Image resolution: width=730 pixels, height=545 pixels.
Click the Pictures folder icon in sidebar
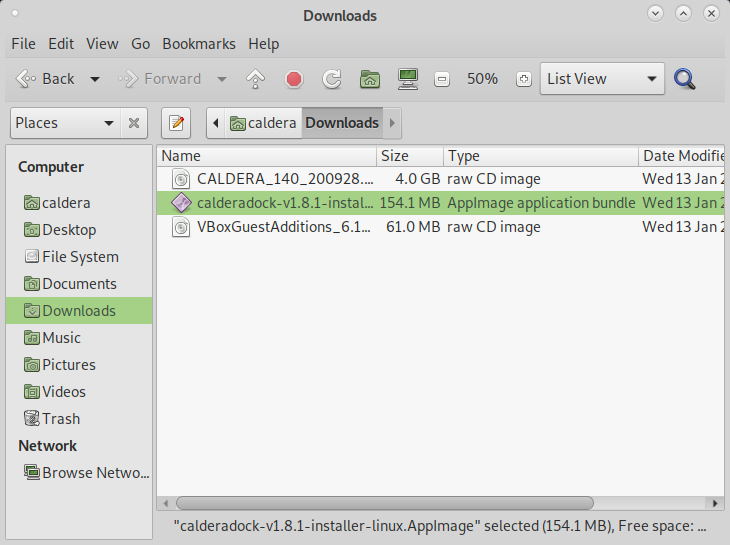click(x=32, y=364)
